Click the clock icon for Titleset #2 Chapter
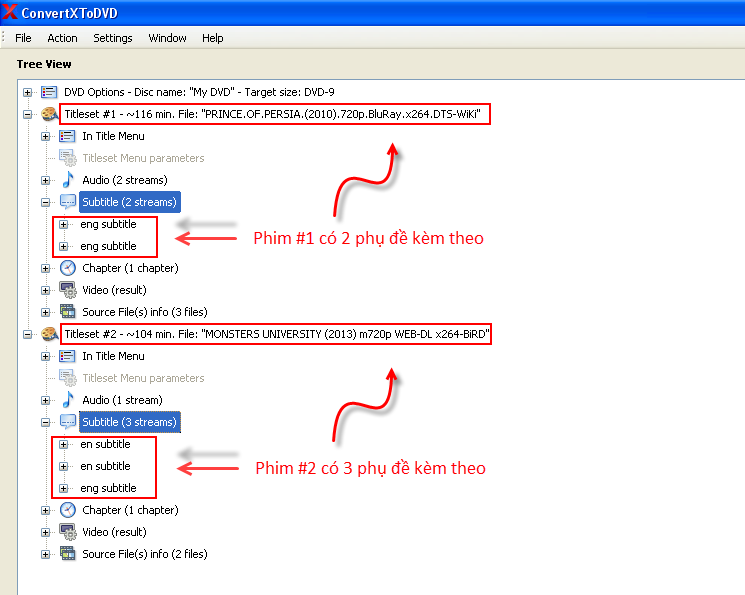The height and width of the screenshot is (595, 745). pyautogui.click(x=68, y=510)
